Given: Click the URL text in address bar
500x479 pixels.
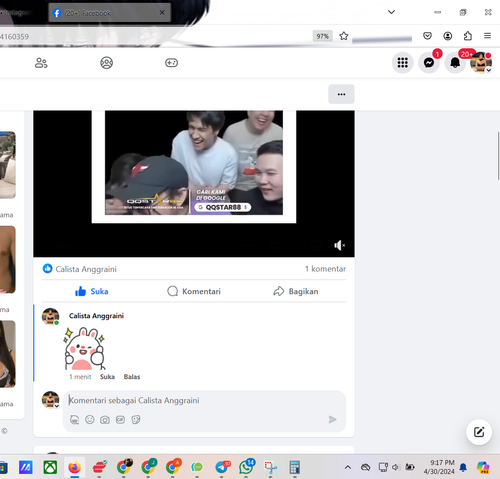Looking at the screenshot, I should tap(15, 36).
